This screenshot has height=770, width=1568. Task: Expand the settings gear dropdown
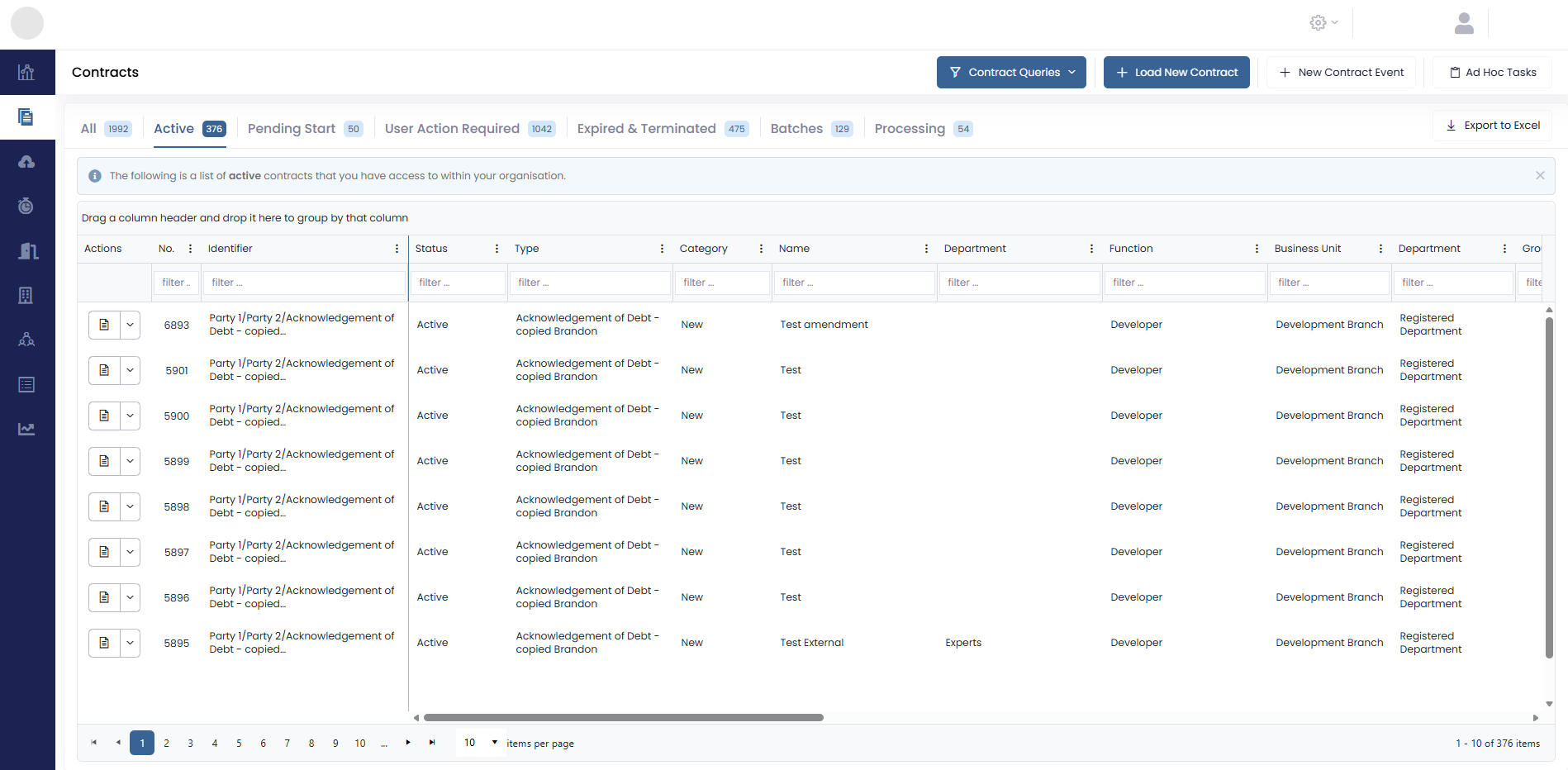click(x=1323, y=23)
